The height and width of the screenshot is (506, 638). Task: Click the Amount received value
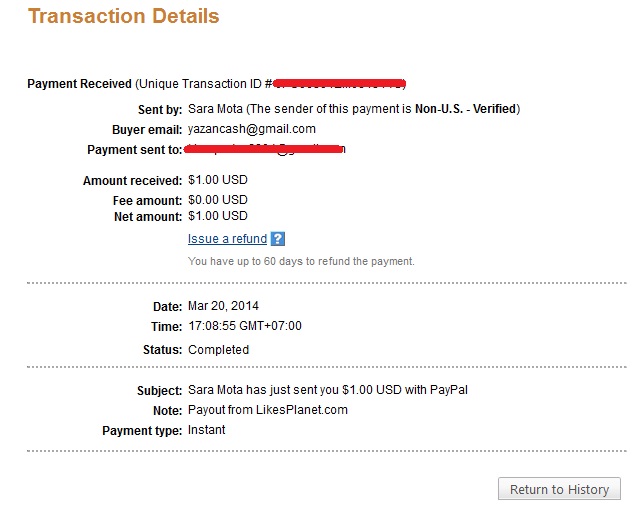217,181
